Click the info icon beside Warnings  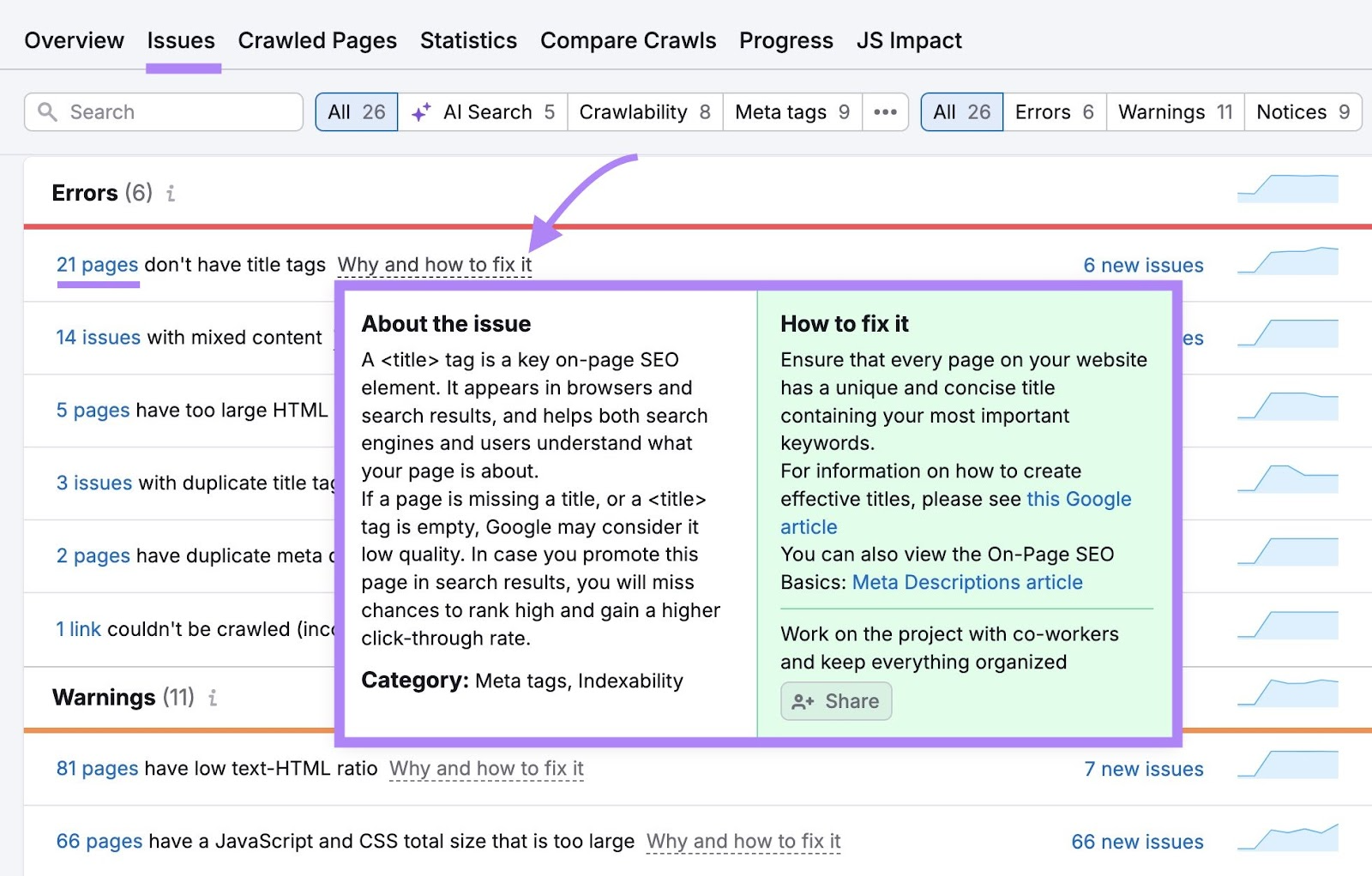point(212,699)
